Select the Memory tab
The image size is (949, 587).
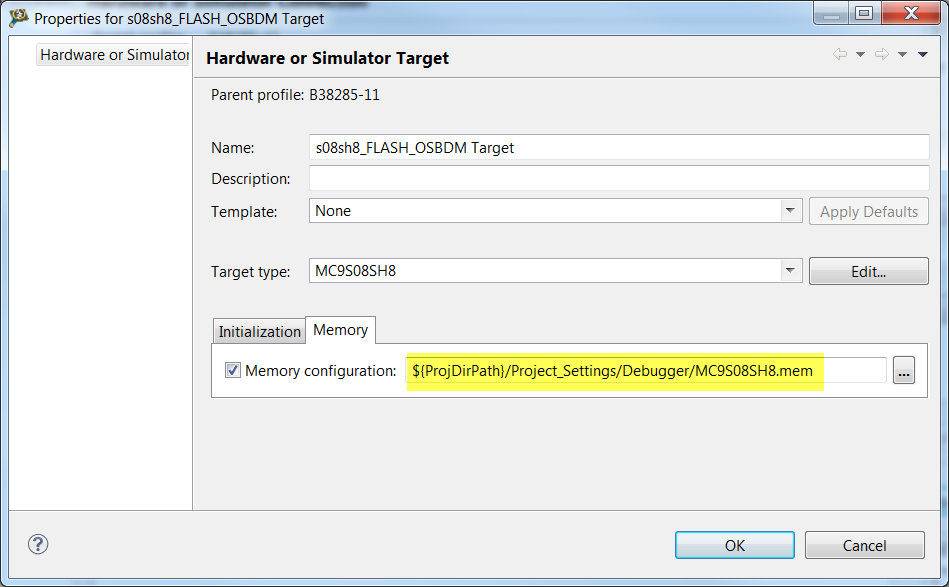pos(340,330)
